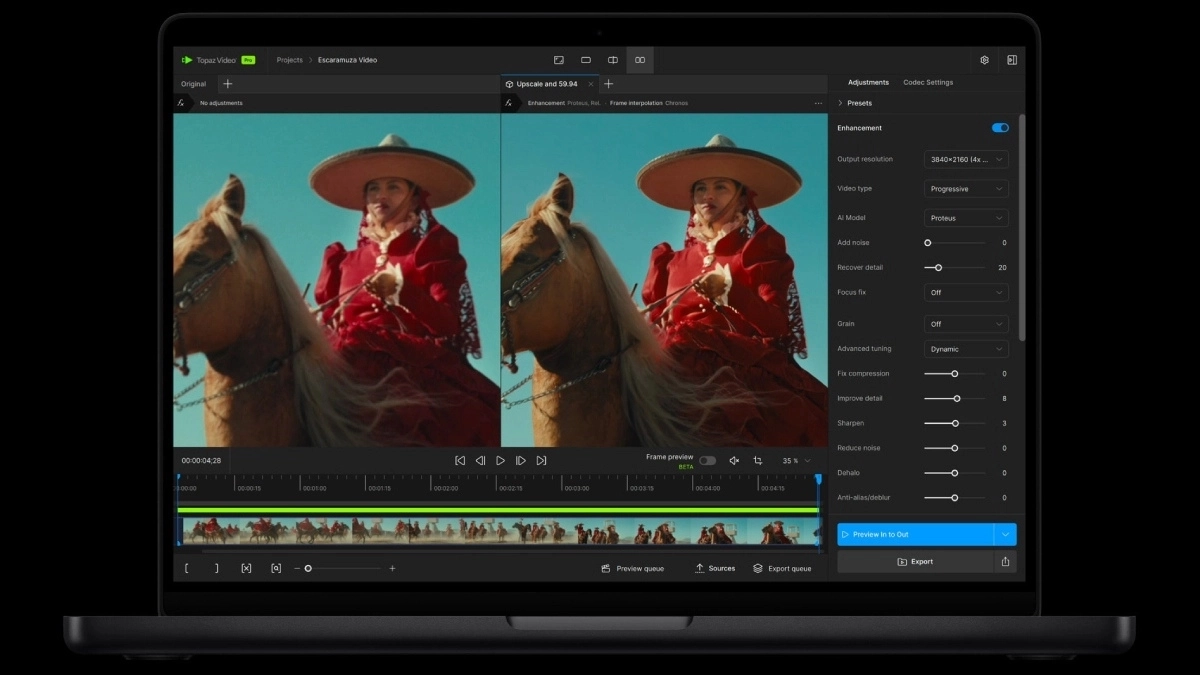The image size is (1200, 675).
Task: Click the panel toggle icon top right
Action: (1012, 60)
